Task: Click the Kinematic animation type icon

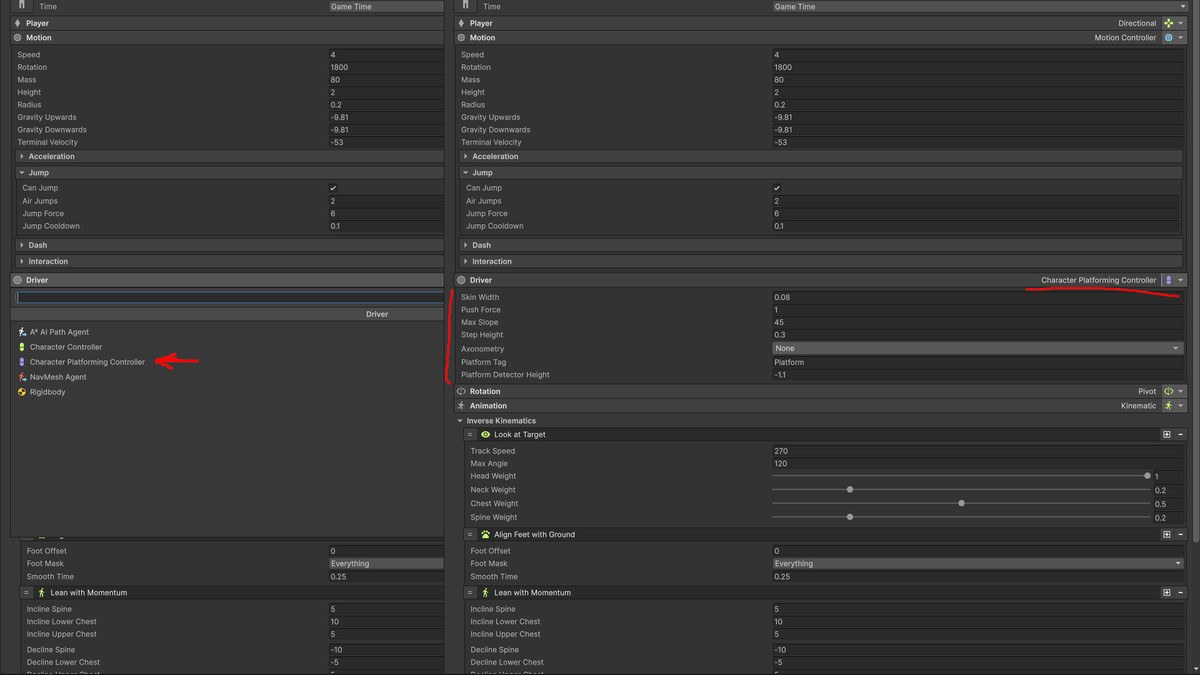Action: [x=1168, y=406]
